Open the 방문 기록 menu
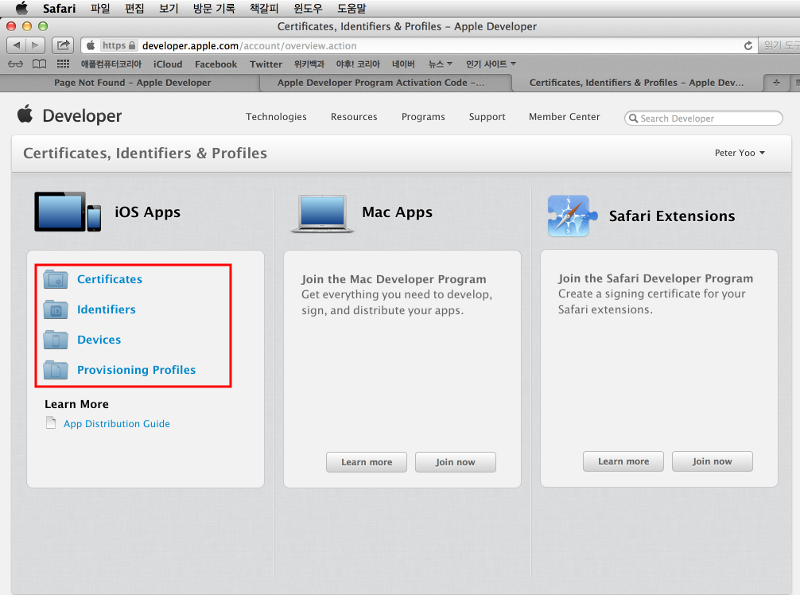This screenshot has height=595, width=800. (214, 8)
